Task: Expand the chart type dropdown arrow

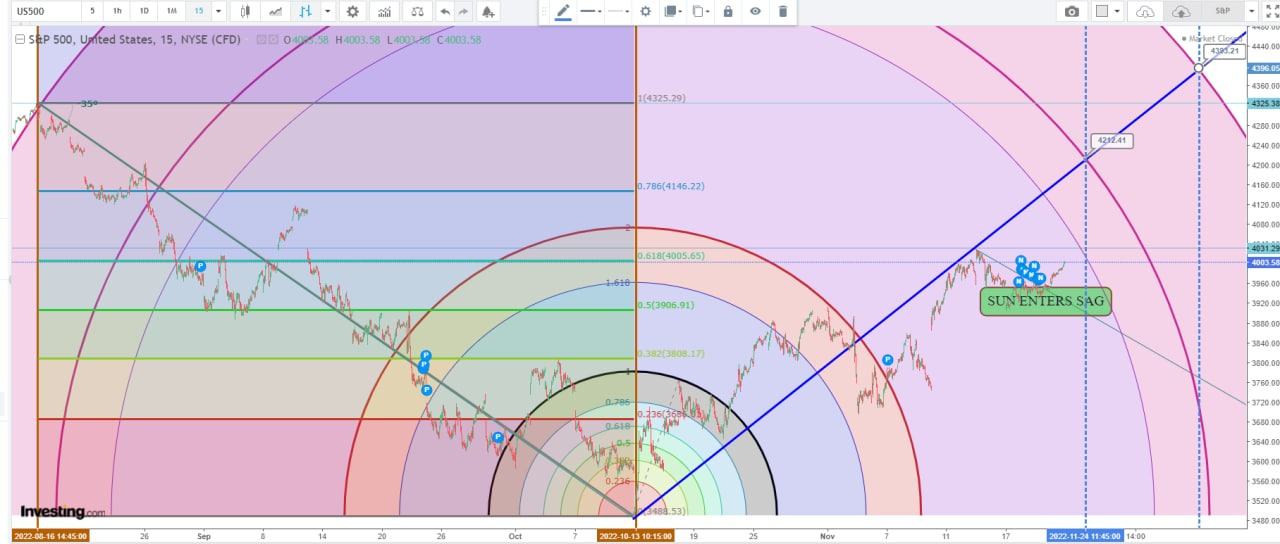Action: point(327,11)
